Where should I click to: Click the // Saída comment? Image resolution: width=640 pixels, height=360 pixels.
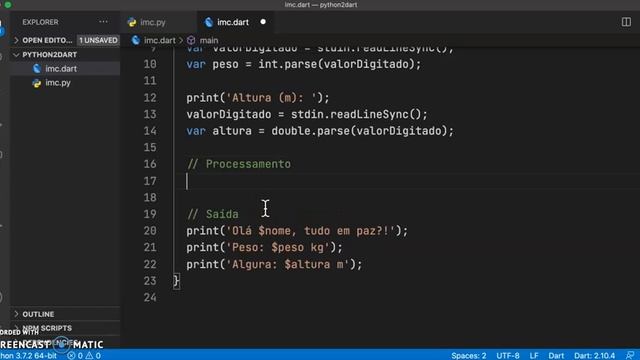coord(213,214)
